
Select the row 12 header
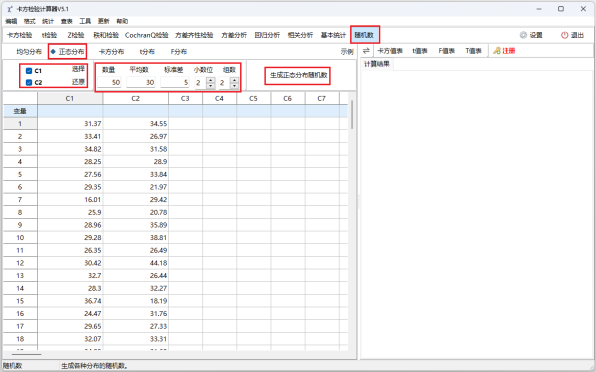tap(20, 263)
